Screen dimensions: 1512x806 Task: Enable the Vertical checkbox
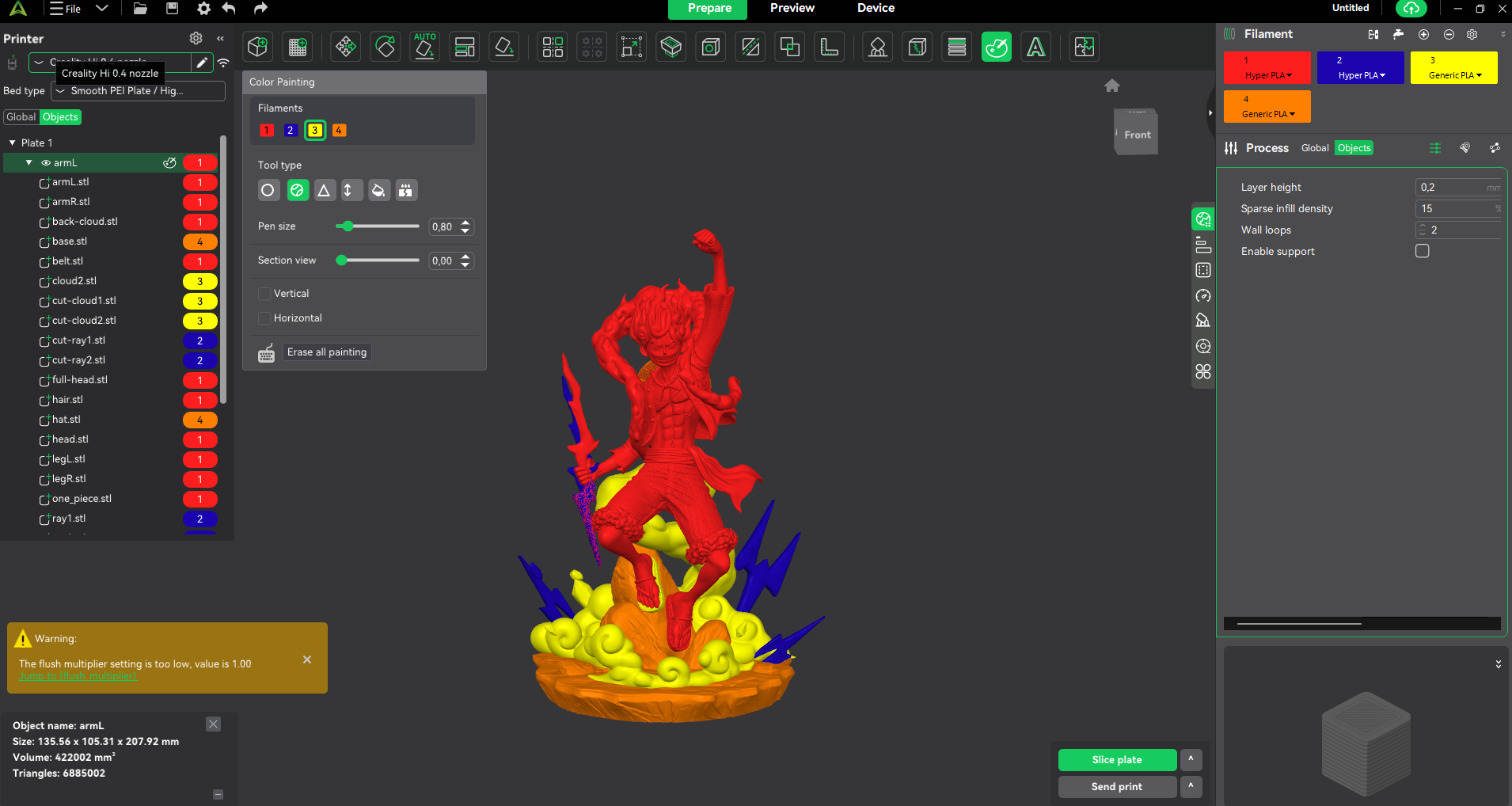click(264, 294)
